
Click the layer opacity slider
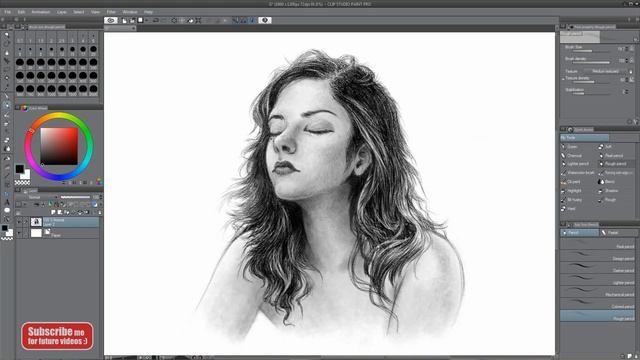(x=76, y=197)
